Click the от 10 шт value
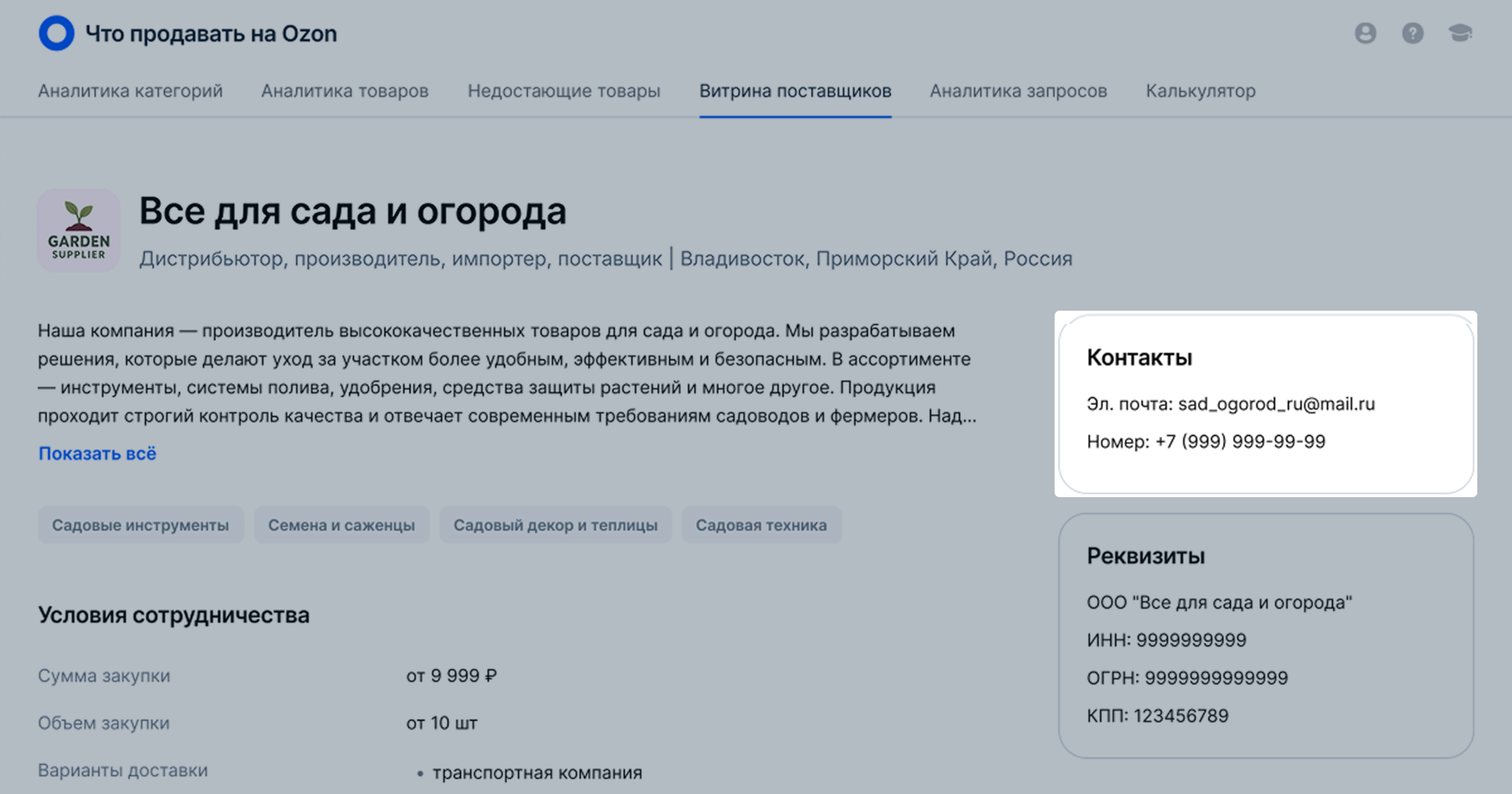Viewport: 1512px width, 794px height. point(442,723)
